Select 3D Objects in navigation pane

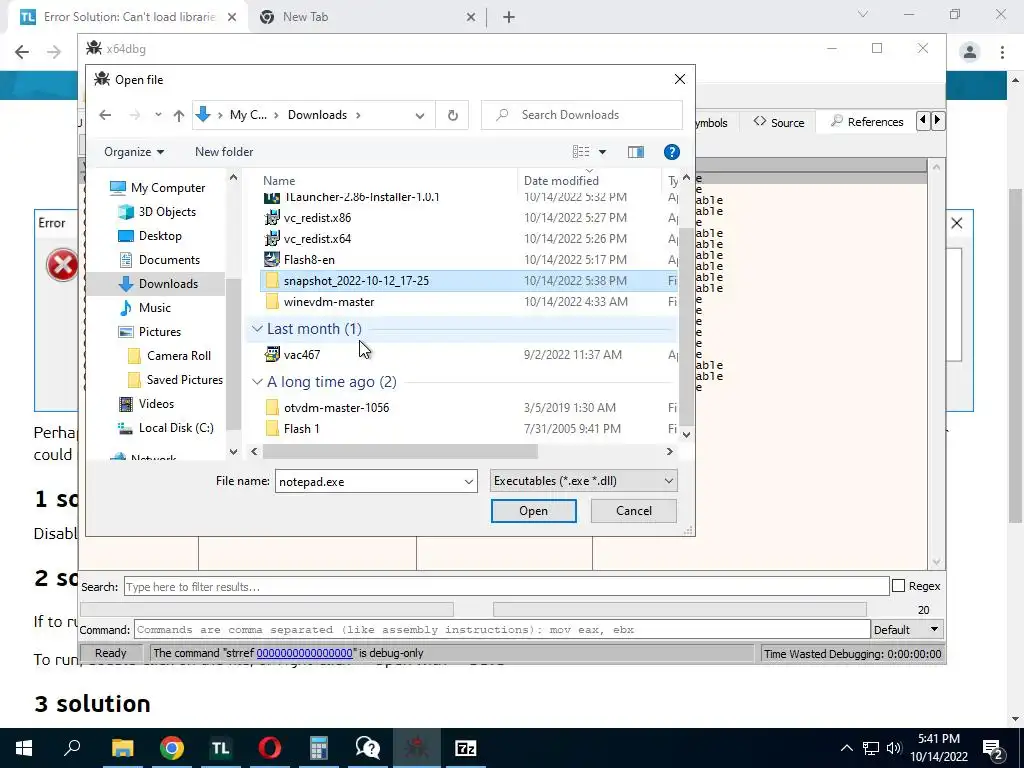157,212
